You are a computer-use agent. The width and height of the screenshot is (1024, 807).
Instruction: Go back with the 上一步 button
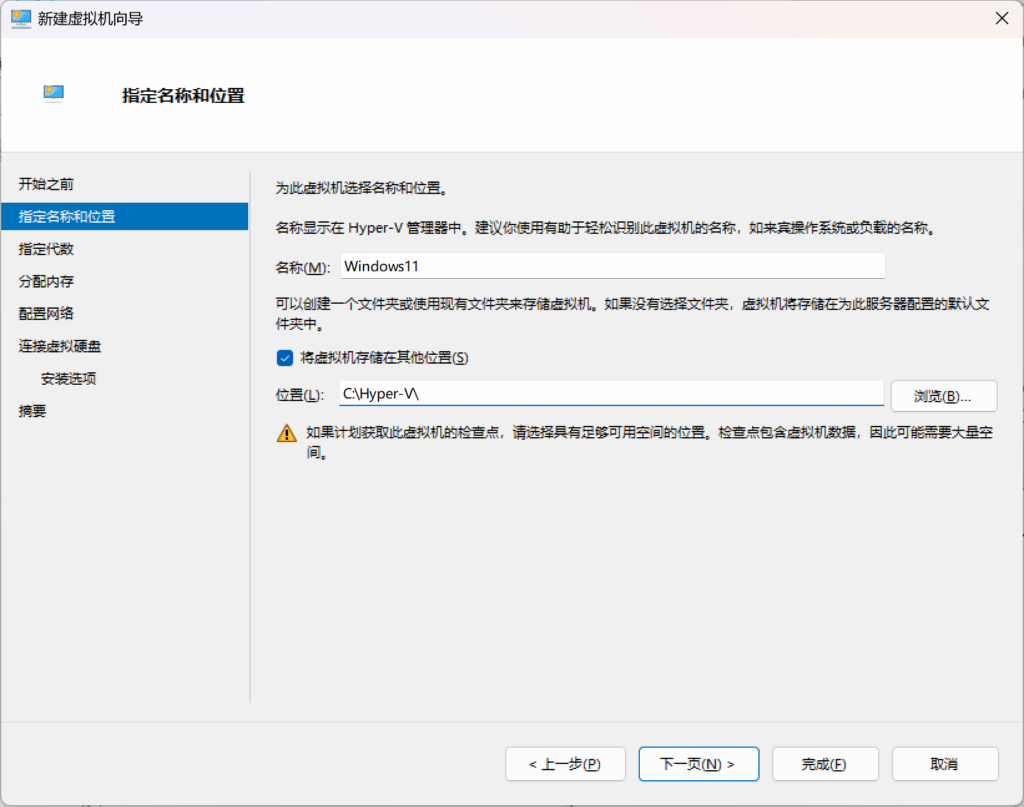coord(565,764)
